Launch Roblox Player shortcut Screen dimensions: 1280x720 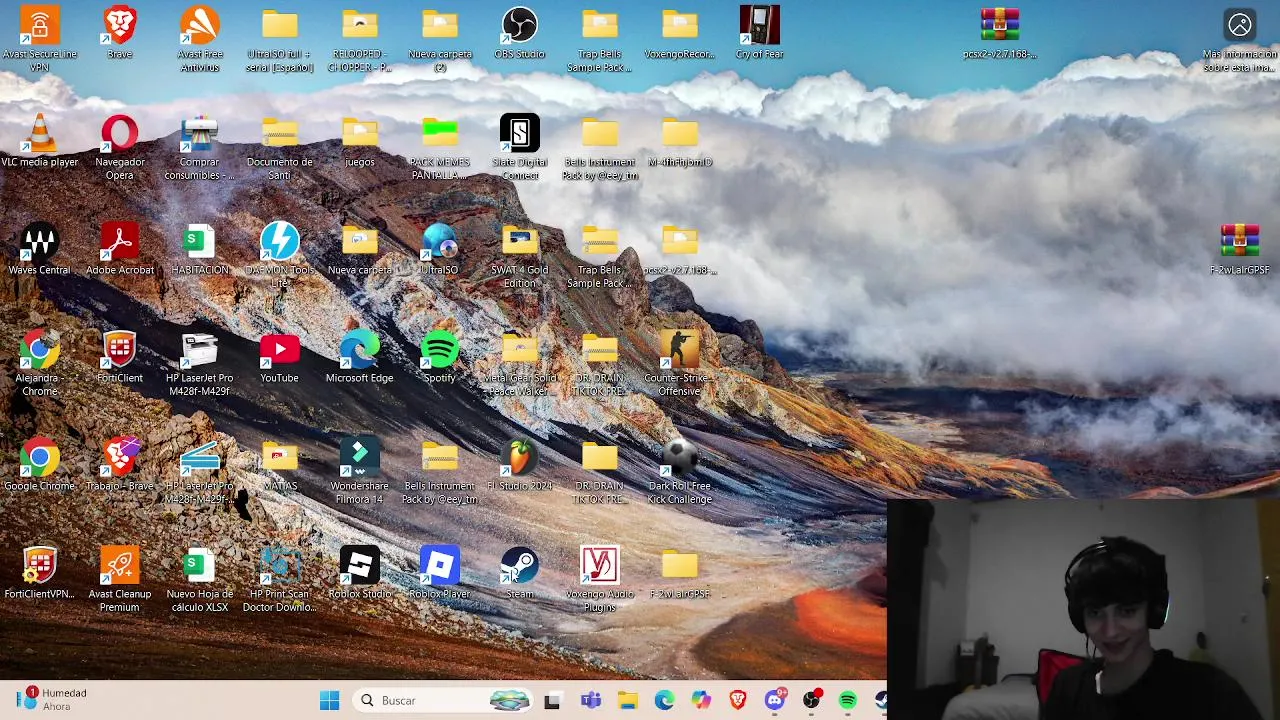[x=440, y=573]
